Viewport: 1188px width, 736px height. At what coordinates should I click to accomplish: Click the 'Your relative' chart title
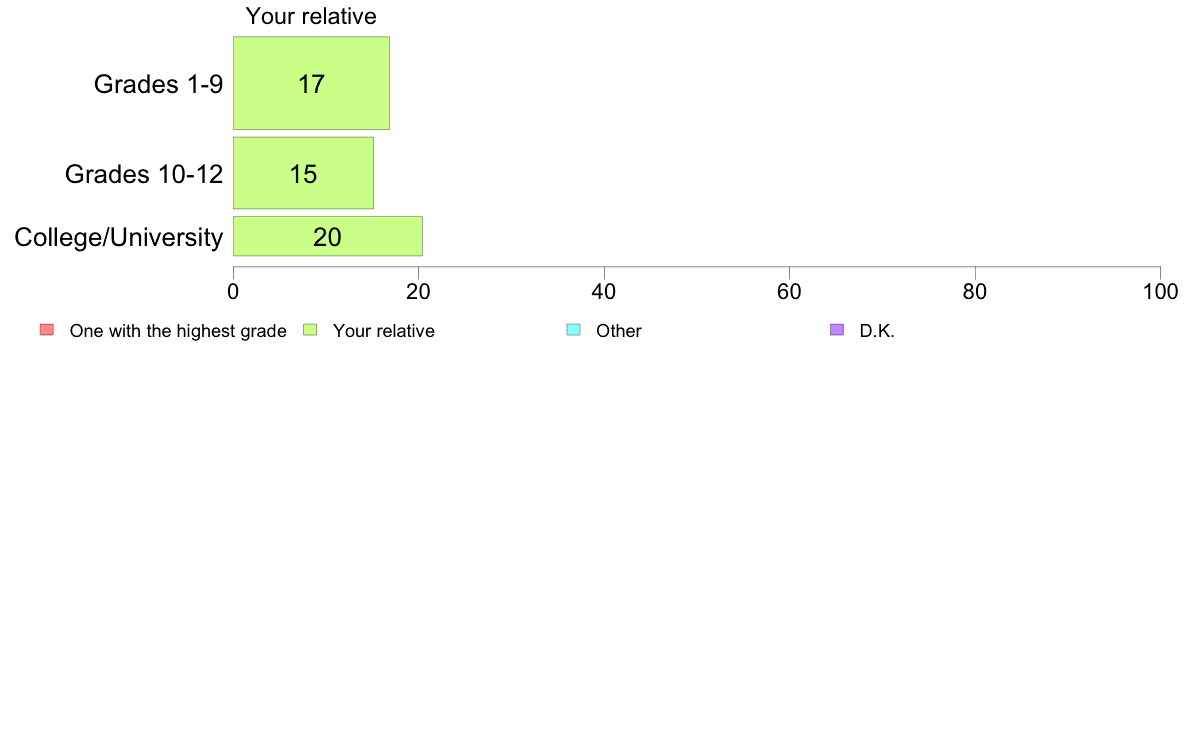click(311, 16)
